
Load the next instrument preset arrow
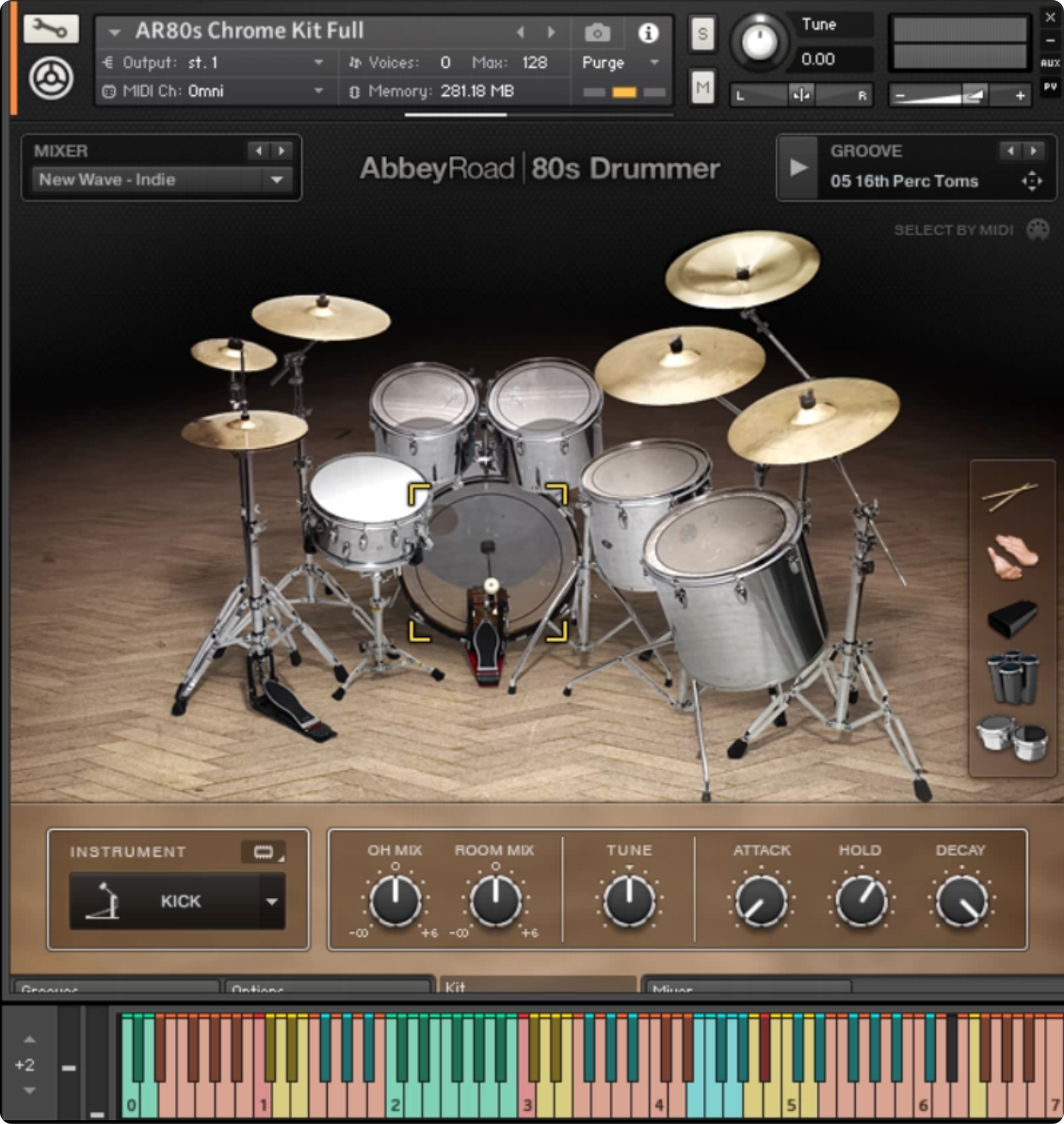[x=551, y=32]
